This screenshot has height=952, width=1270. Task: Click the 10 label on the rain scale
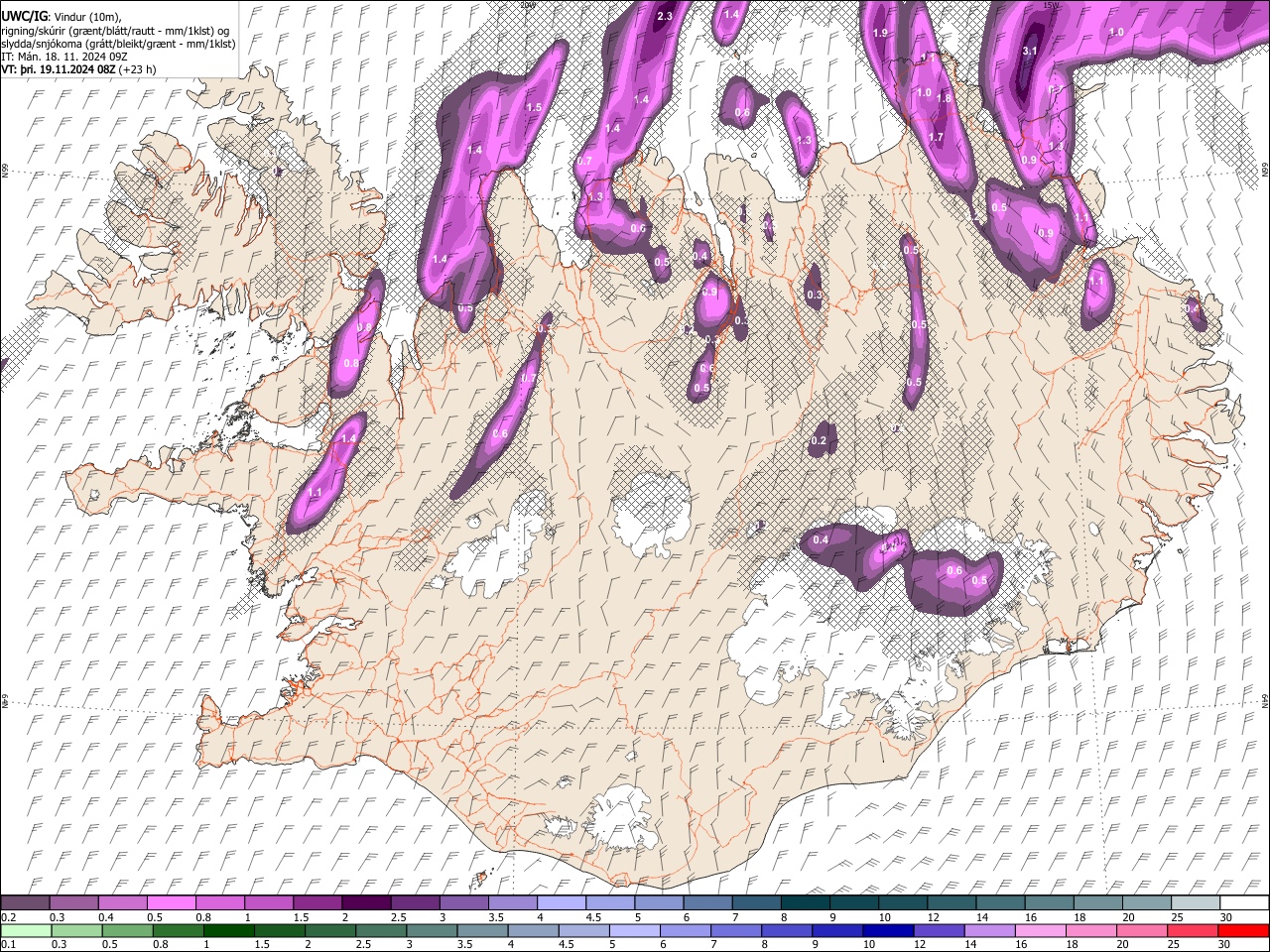click(869, 944)
